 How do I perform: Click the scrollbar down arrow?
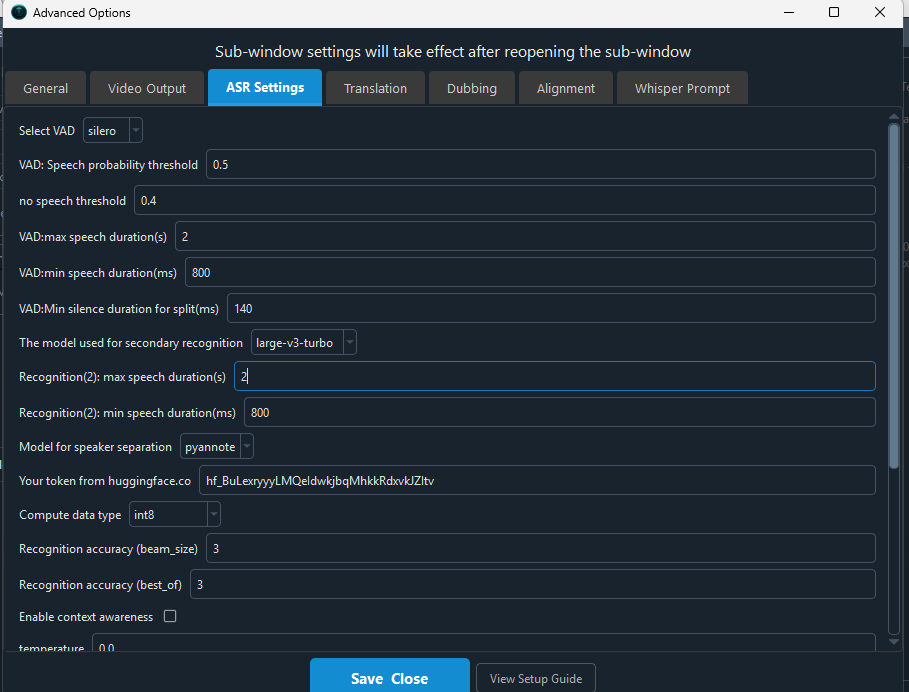(x=894, y=642)
